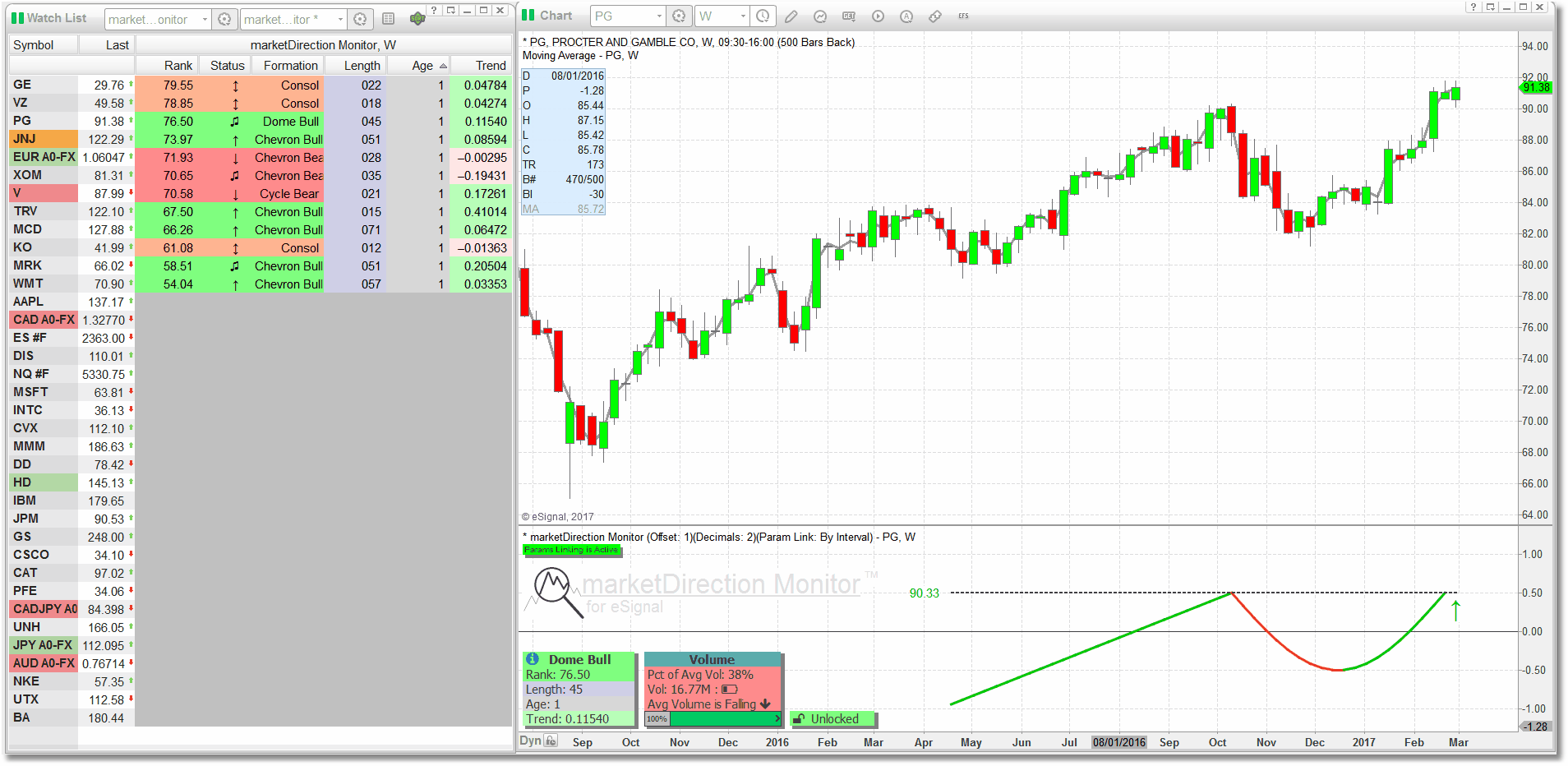
Task: Click the V Cycle Bear formation cell
Action: point(289,194)
